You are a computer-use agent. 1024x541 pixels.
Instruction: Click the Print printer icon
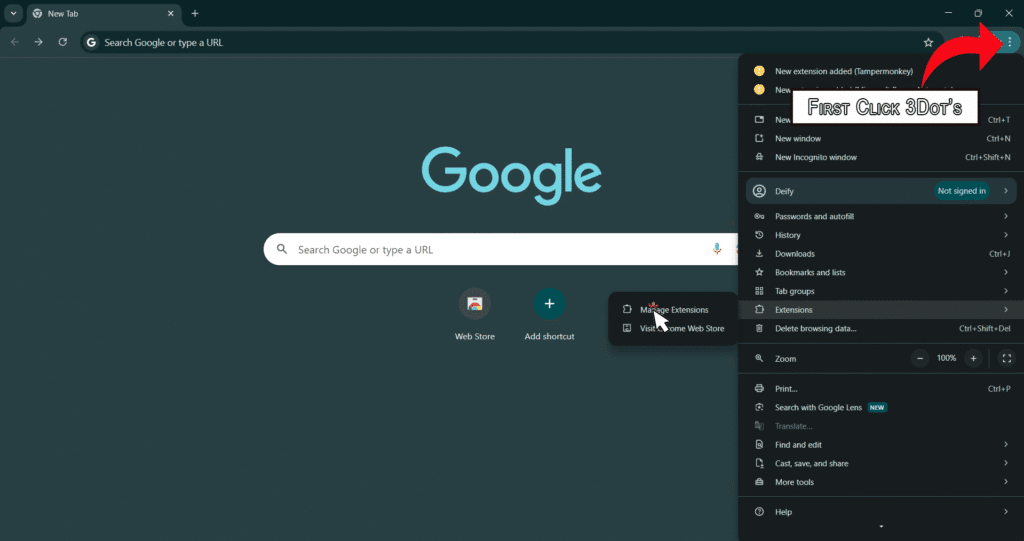point(759,389)
